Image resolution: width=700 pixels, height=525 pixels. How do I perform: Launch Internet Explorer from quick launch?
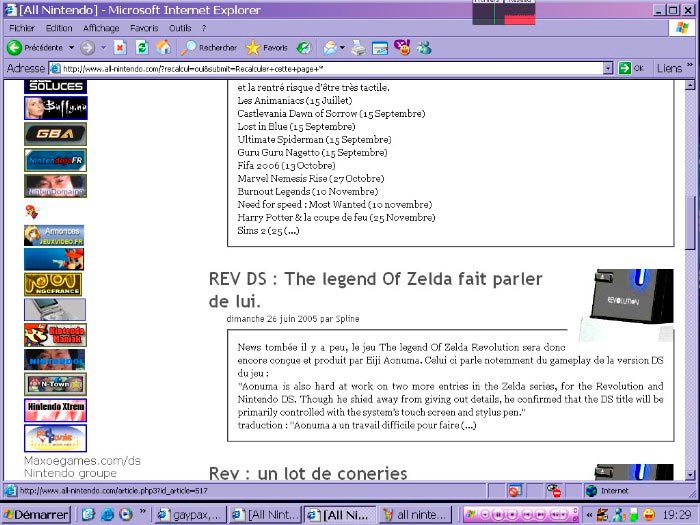click(x=107, y=515)
